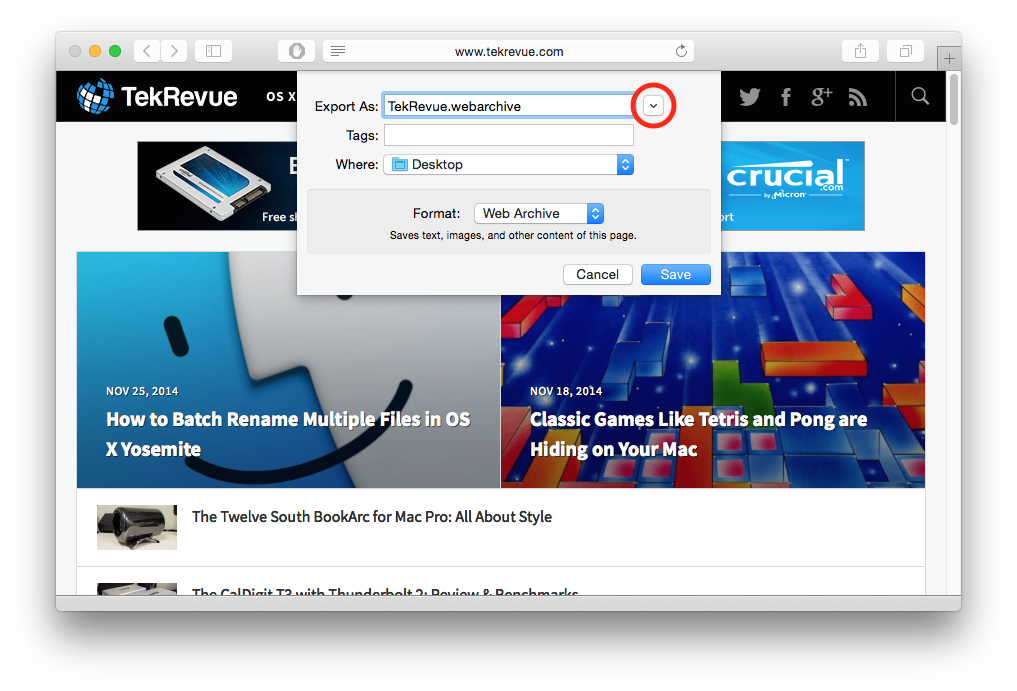Open the RSS feed icon
Screen dimensions: 1017x691
tap(857, 97)
